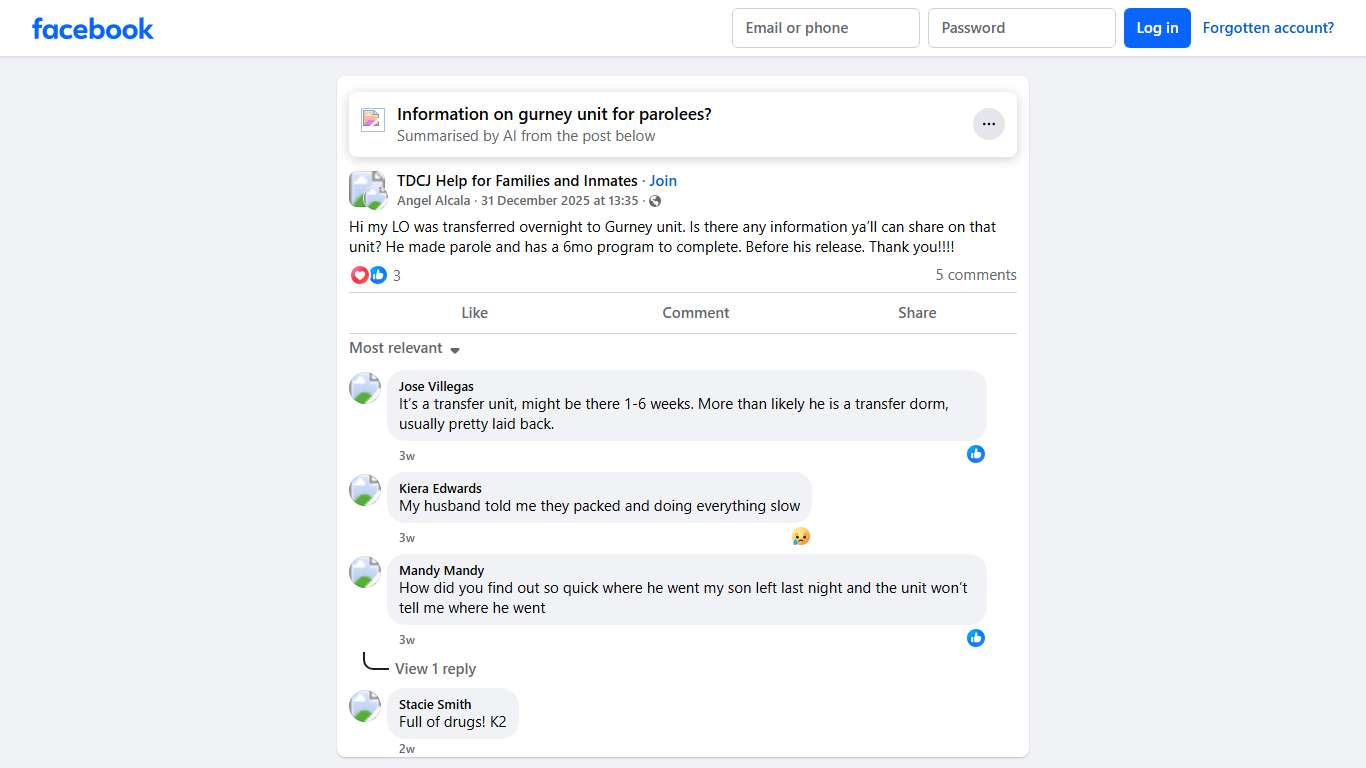Click the Log in button
1366x768 pixels.
pyautogui.click(x=1157, y=28)
